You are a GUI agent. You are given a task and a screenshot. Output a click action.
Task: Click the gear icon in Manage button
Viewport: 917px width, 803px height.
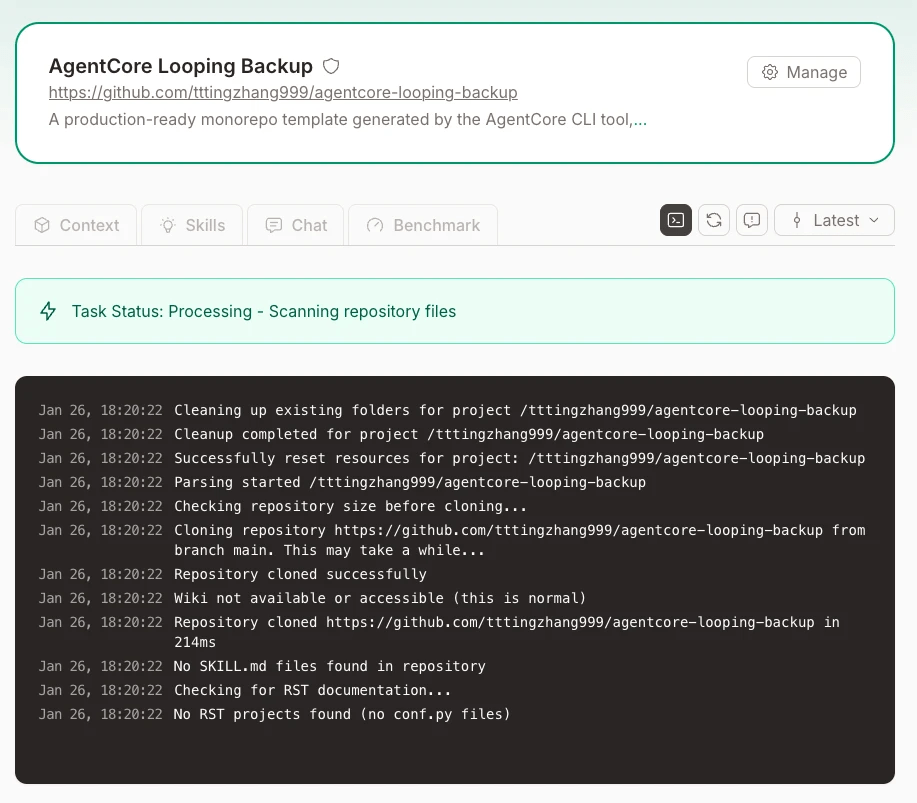click(770, 72)
